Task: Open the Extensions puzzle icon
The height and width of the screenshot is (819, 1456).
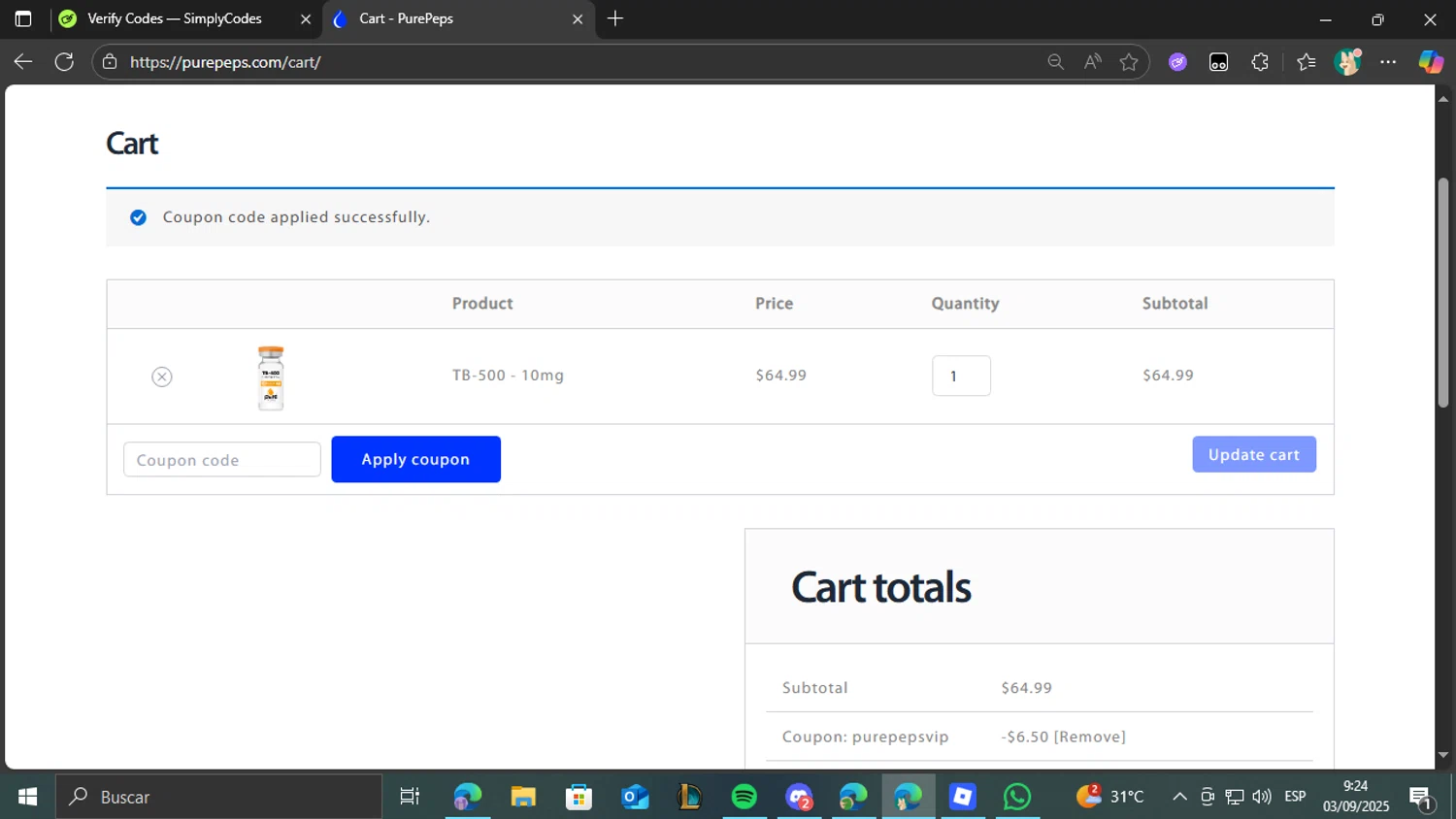Action: [x=1260, y=62]
